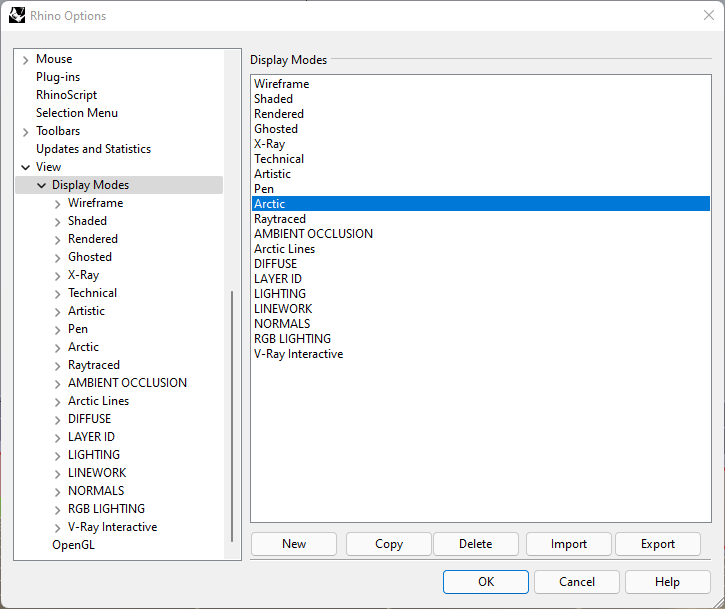725x609 pixels.
Task: Select Plug-ins in the options tree
Action: [58, 77]
